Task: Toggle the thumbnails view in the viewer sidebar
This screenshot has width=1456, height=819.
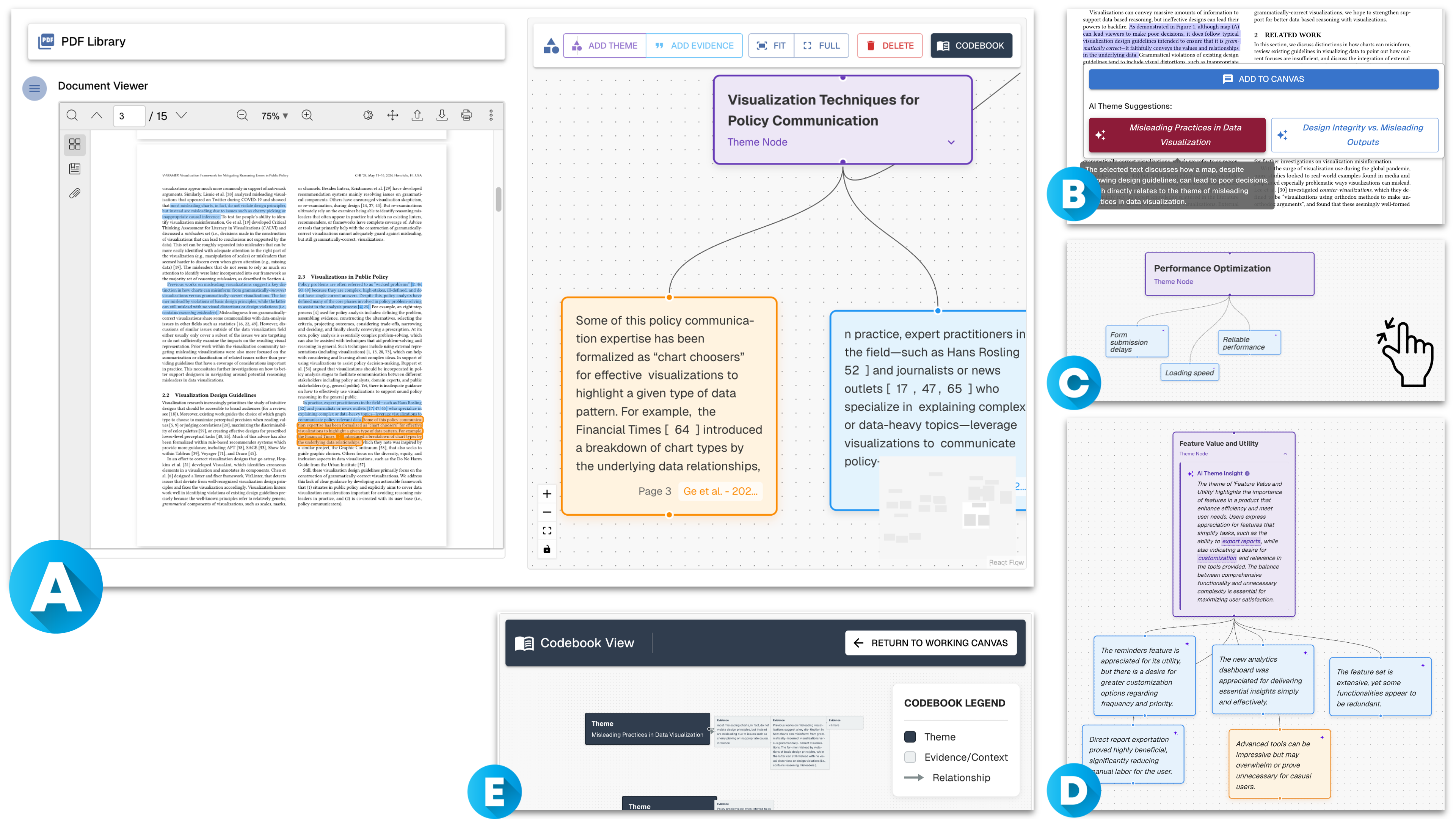Action: tap(75, 144)
